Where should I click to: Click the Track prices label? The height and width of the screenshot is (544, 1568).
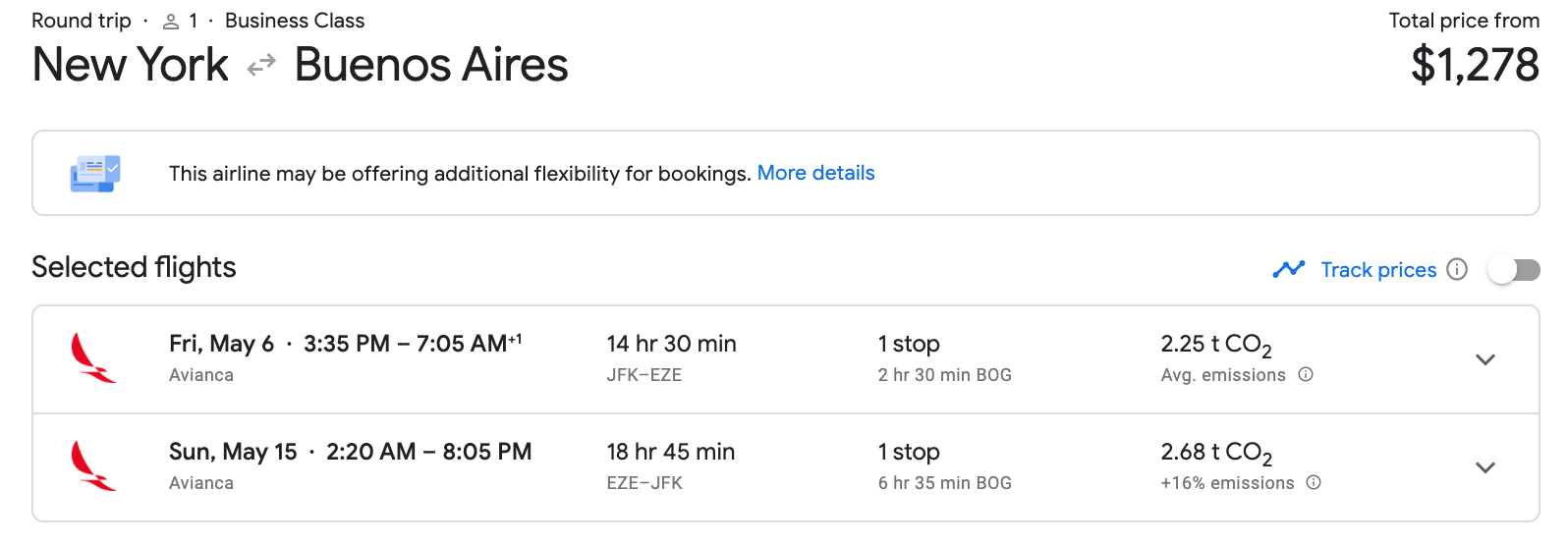pyautogui.click(x=1378, y=270)
